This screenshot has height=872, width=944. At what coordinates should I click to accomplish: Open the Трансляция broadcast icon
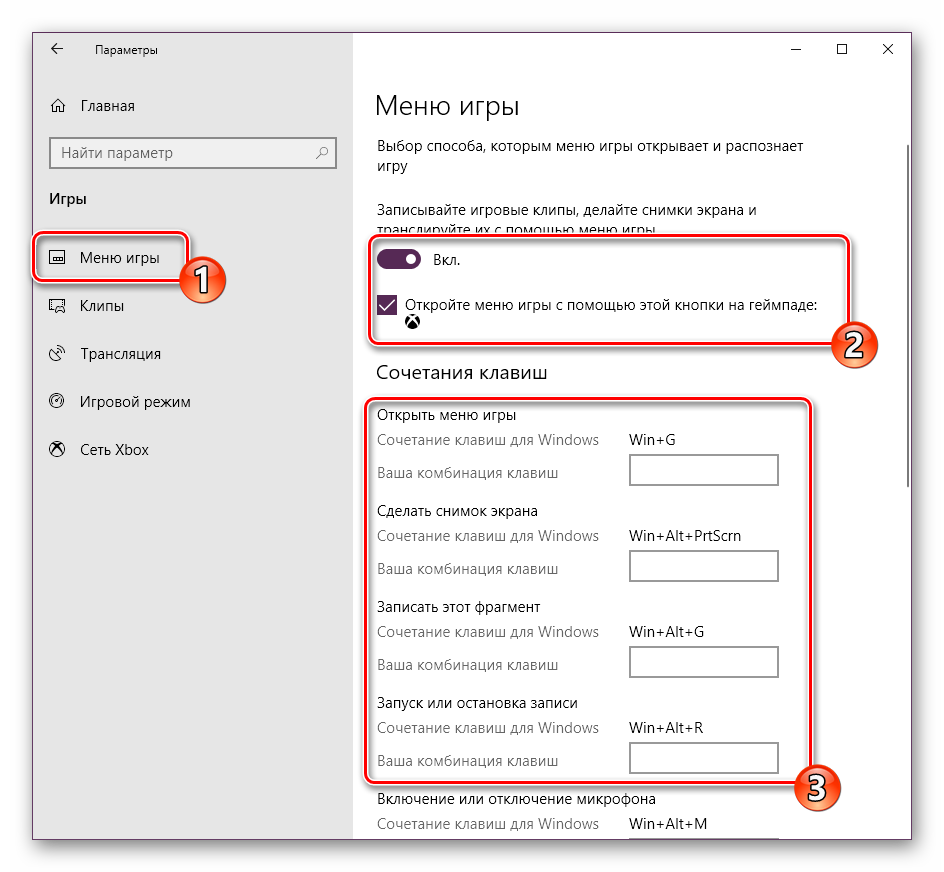[x=58, y=354]
